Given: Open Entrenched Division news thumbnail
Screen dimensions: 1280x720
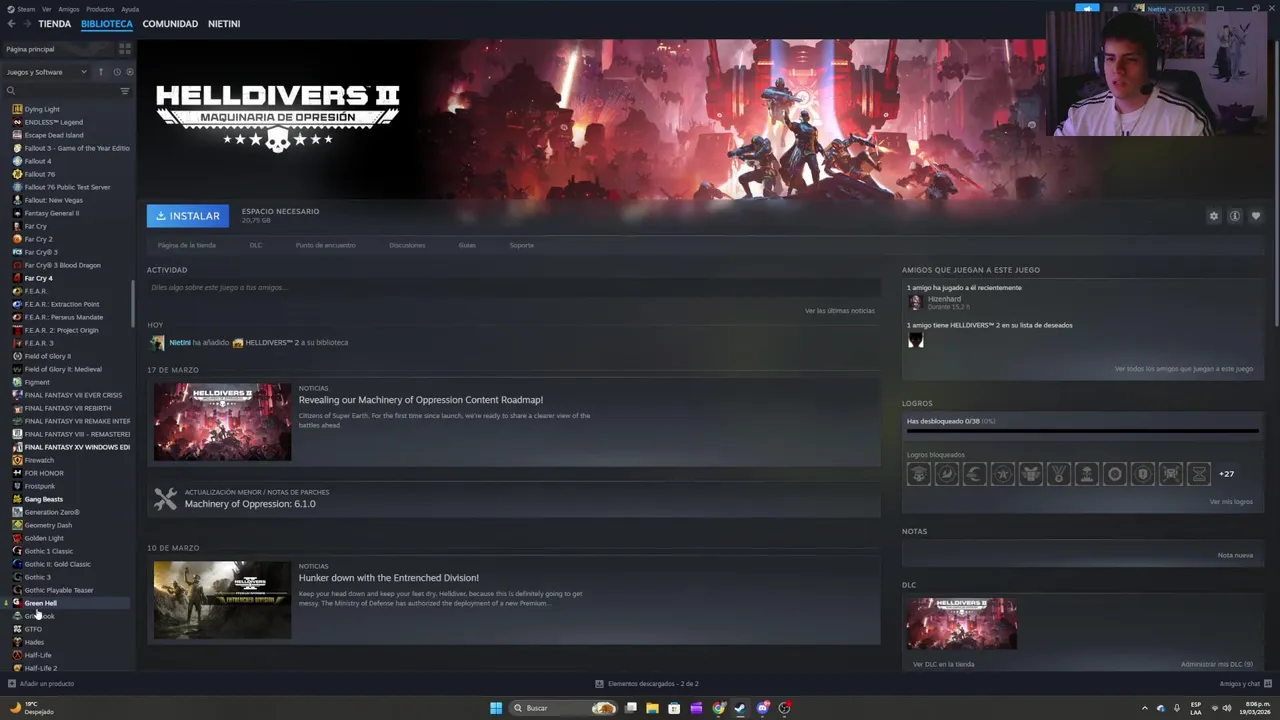Looking at the screenshot, I should tap(222, 600).
